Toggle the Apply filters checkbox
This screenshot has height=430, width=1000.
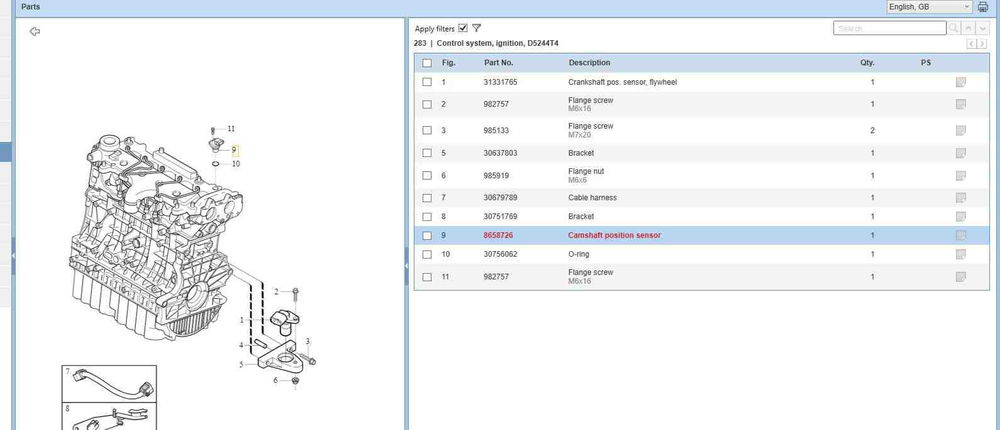(x=462, y=28)
